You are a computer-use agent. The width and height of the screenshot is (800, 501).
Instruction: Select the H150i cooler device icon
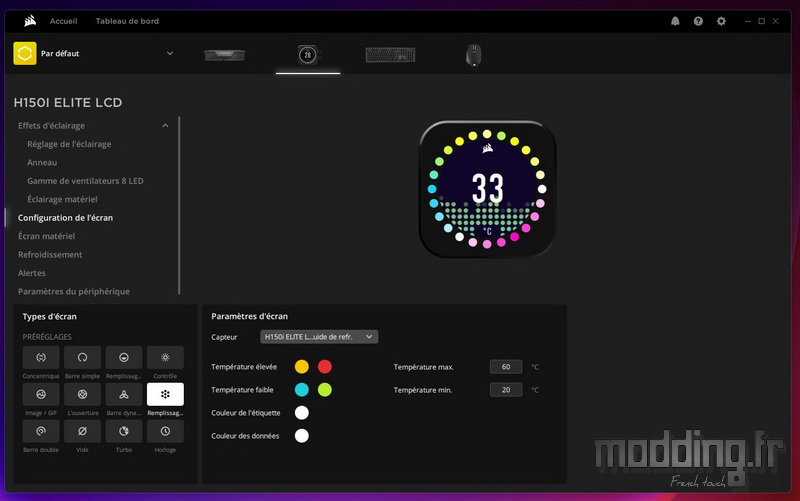308,55
